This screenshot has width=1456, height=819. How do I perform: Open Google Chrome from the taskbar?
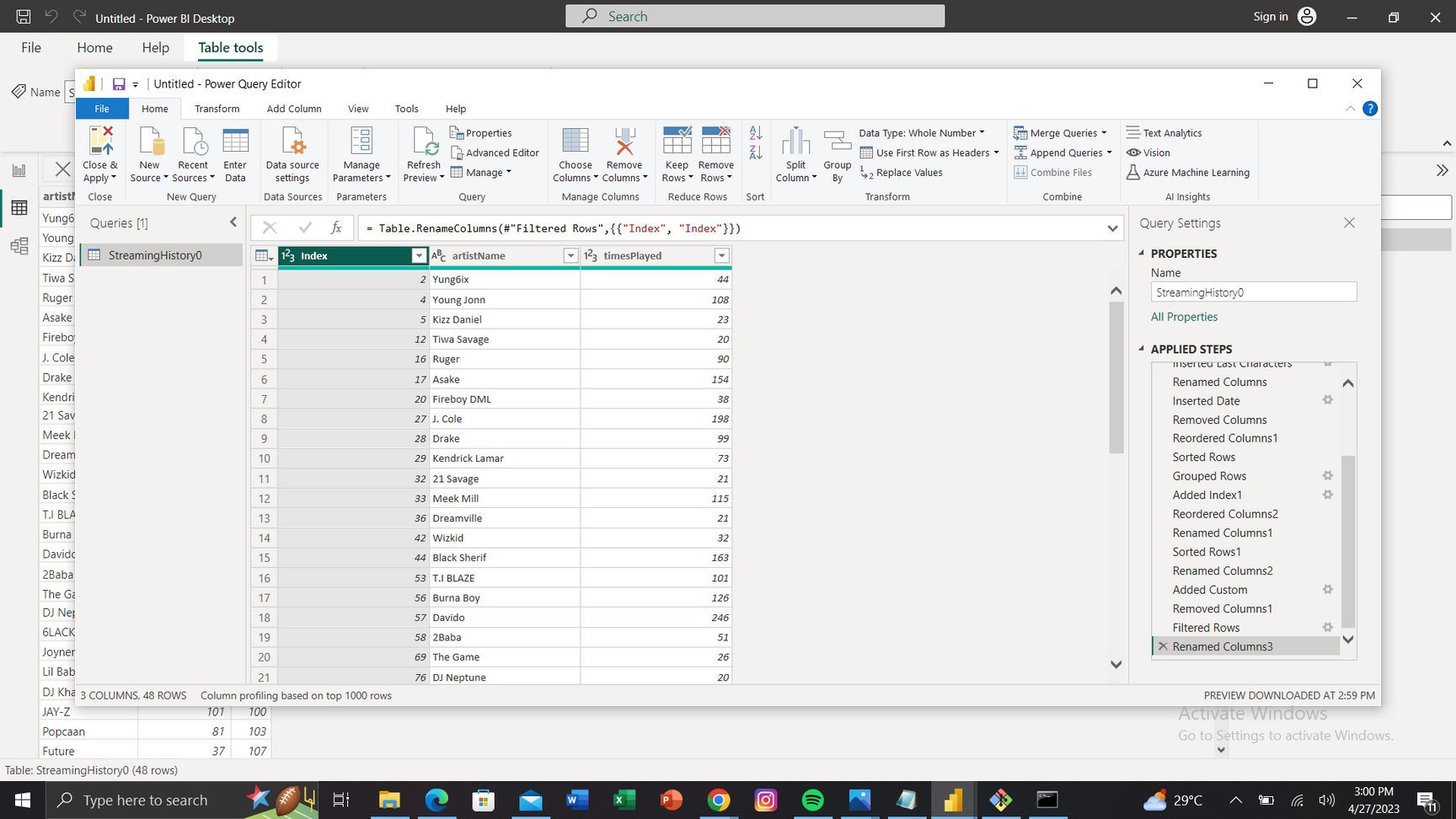[719, 800]
